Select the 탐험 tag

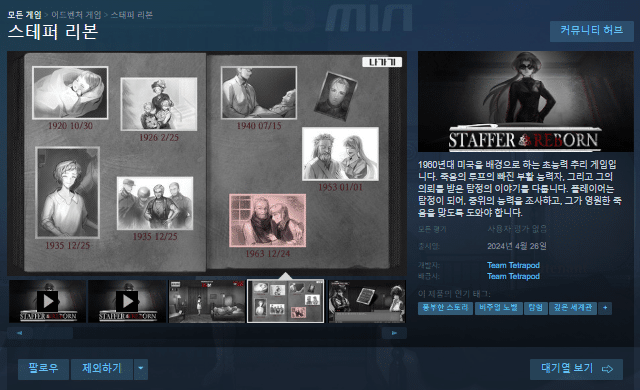pyautogui.click(x=535, y=308)
